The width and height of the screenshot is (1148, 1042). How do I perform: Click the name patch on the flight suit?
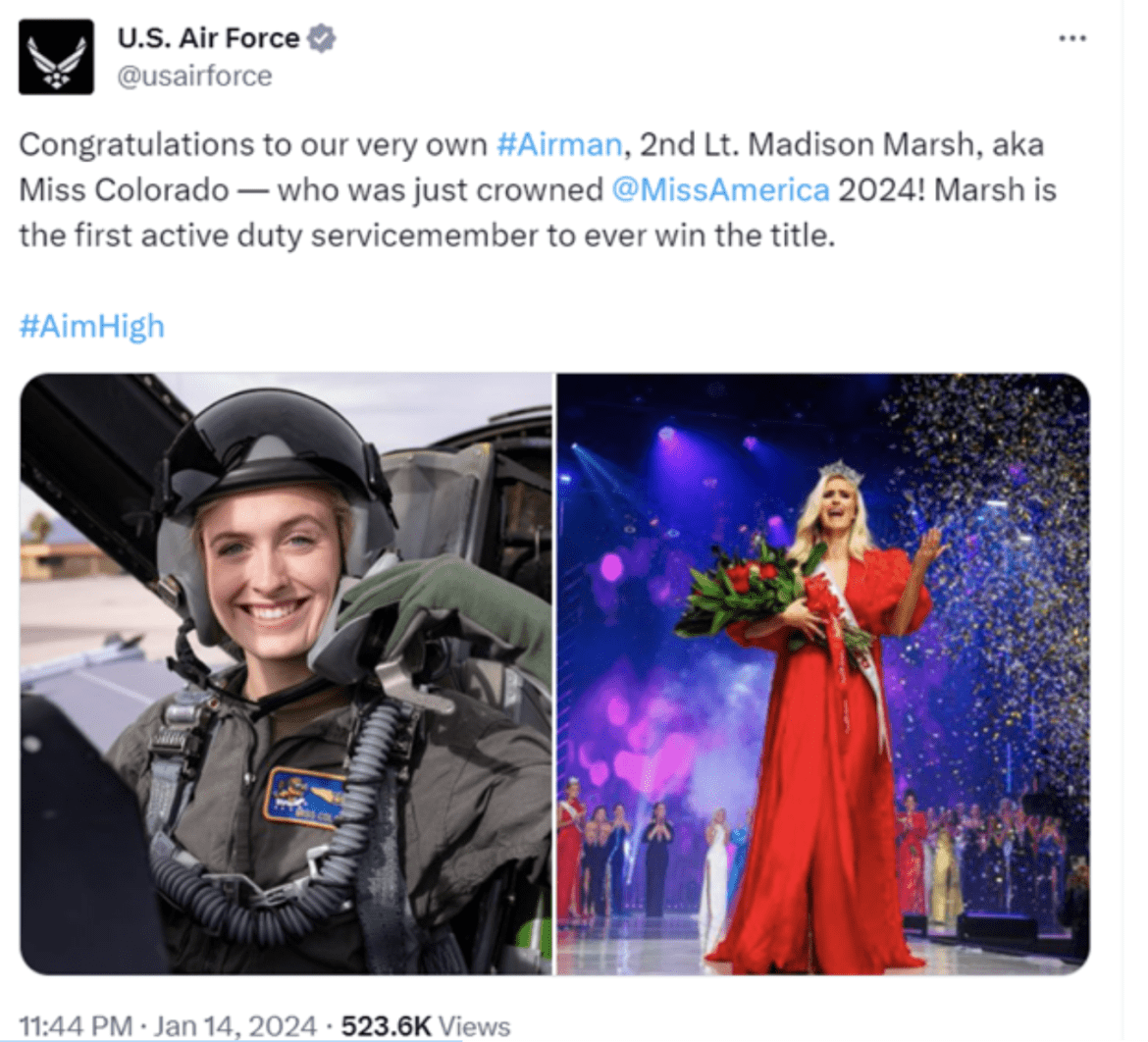coord(305,796)
